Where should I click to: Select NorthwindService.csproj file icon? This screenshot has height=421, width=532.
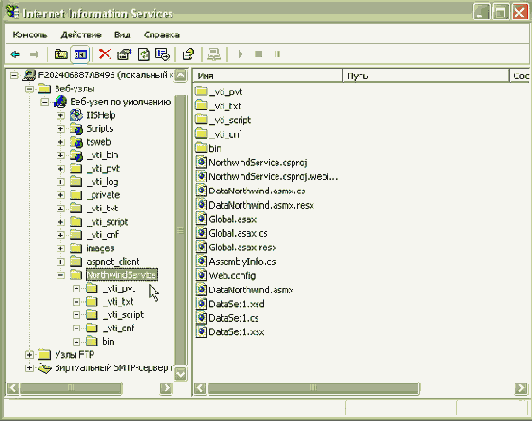click(x=201, y=162)
